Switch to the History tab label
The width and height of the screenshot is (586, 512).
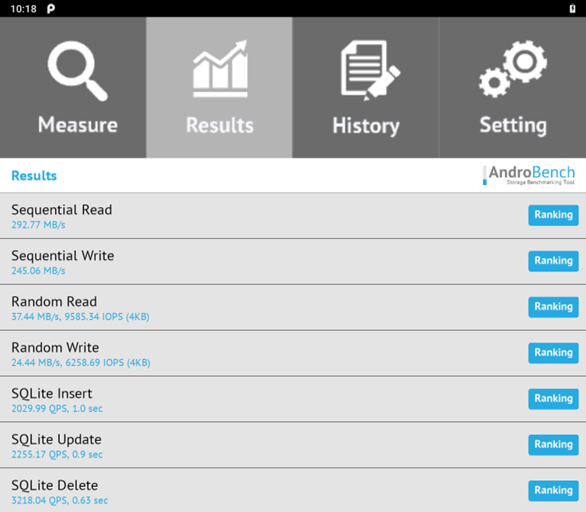click(x=366, y=126)
